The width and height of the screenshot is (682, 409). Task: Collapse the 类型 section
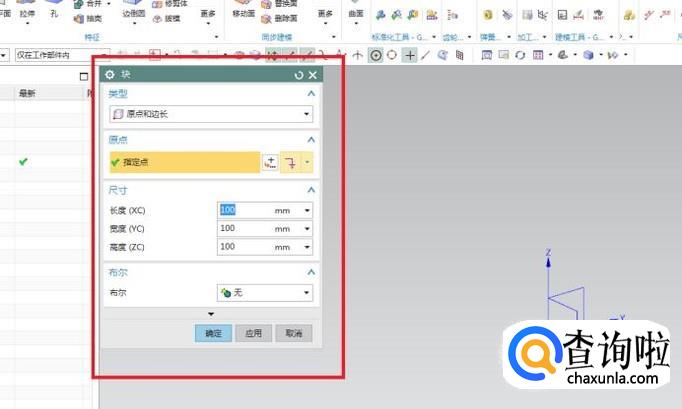coord(311,94)
